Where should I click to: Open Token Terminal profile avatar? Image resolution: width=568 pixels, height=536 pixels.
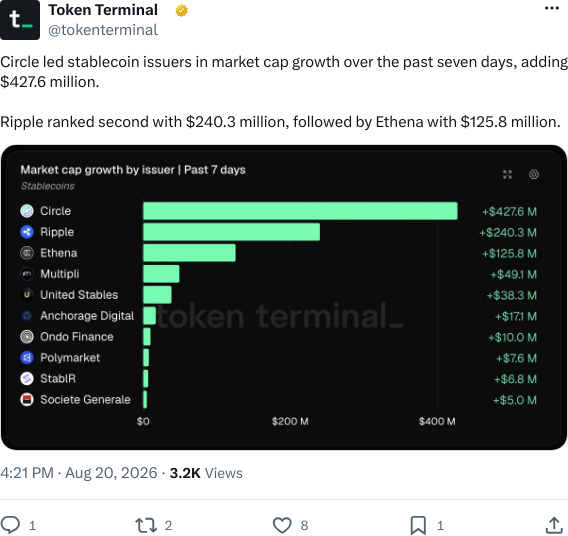pos(20,20)
